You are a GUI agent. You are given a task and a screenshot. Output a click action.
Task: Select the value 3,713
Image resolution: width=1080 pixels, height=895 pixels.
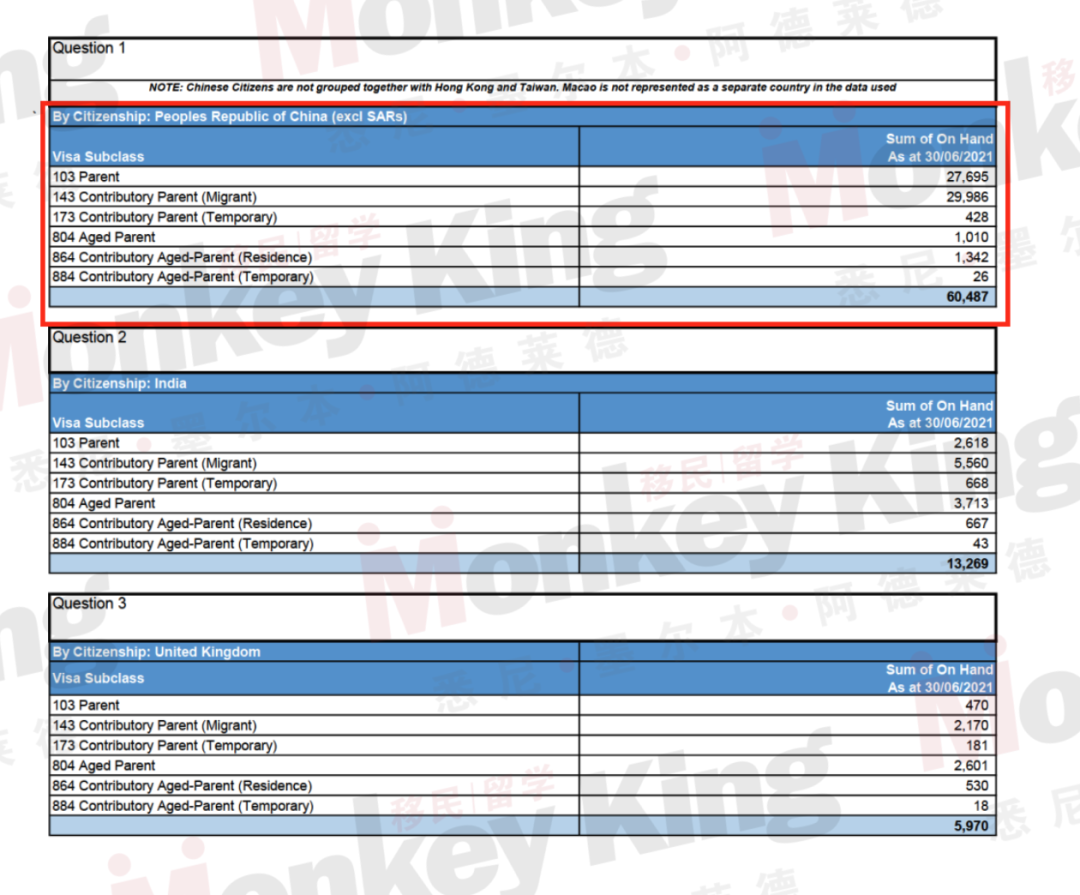[971, 503]
